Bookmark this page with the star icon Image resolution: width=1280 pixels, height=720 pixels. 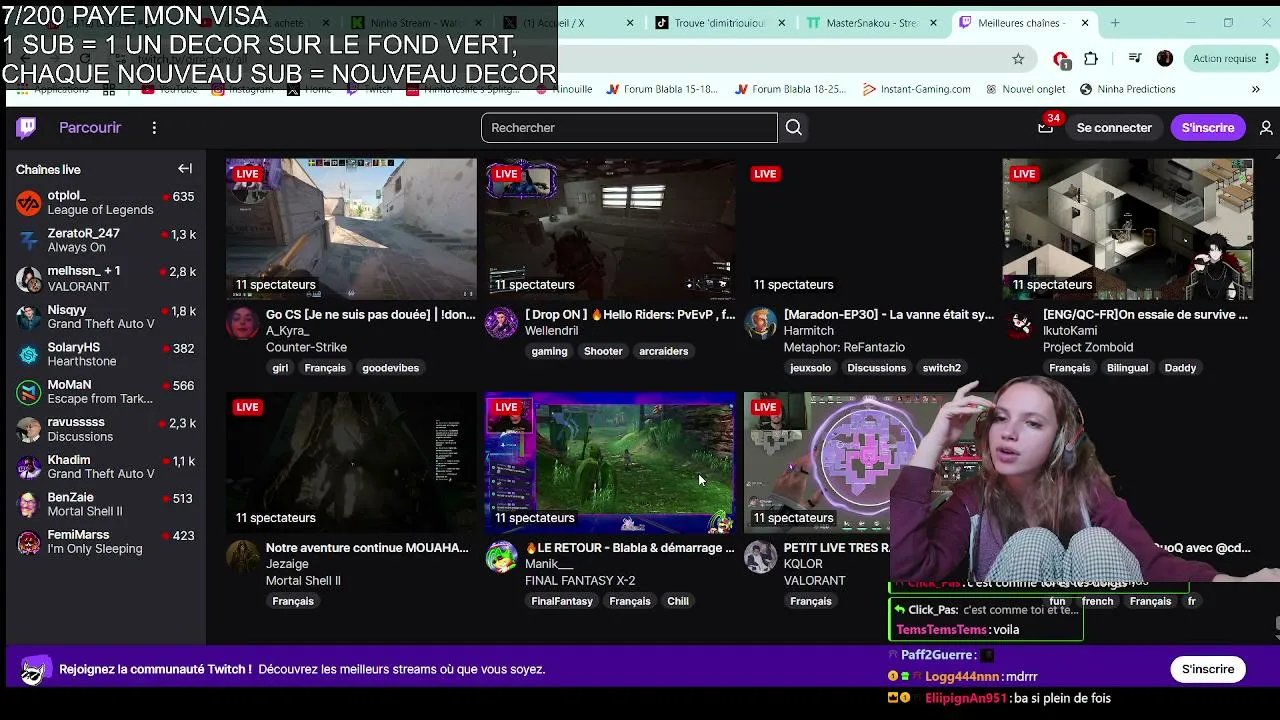tap(1018, 59)
